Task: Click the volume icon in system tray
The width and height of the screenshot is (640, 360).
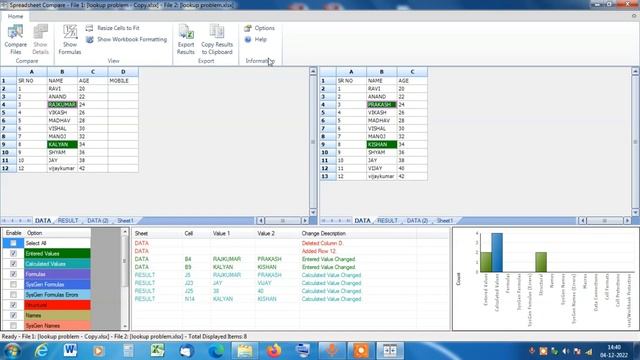Action: coord(565,351)
